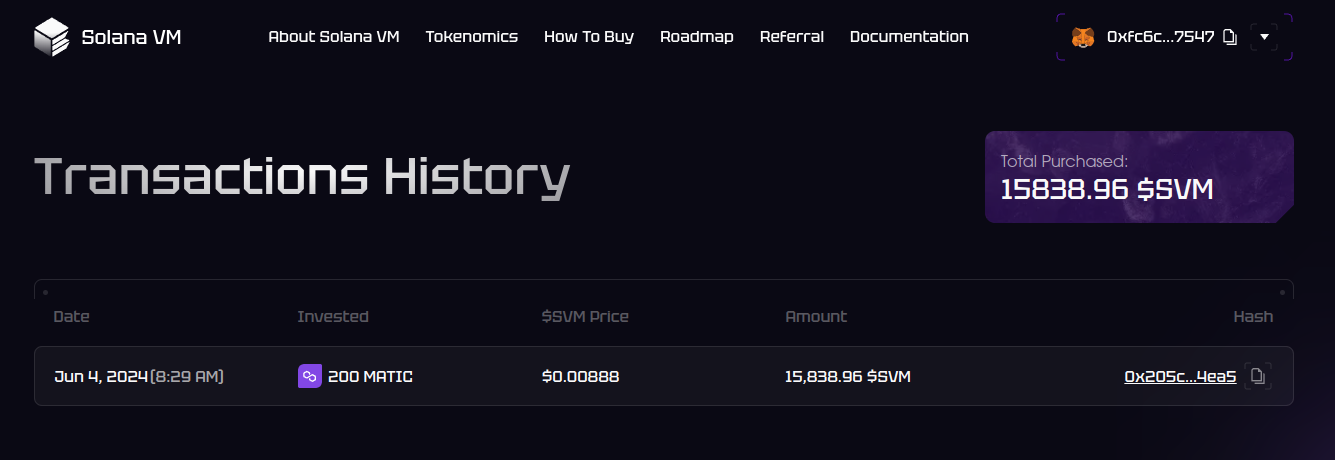Image resolution: width=1335 pixels, height=460 pixels.
Task: Click the Total Purchased 15838.96 $SVM card
Action: (x=1139, y=177)
